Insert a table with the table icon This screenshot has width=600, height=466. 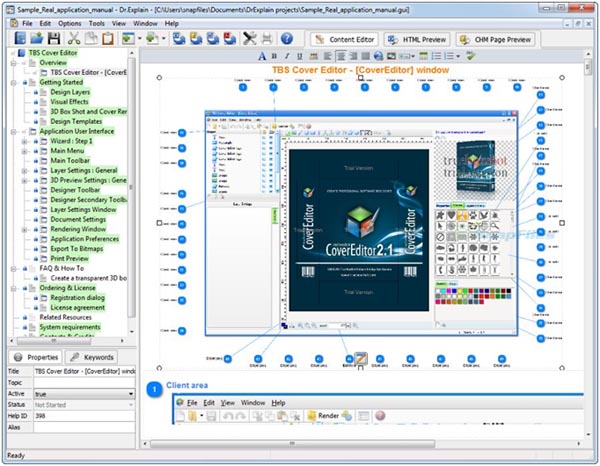pyautogui.click(x=423, y=56)
